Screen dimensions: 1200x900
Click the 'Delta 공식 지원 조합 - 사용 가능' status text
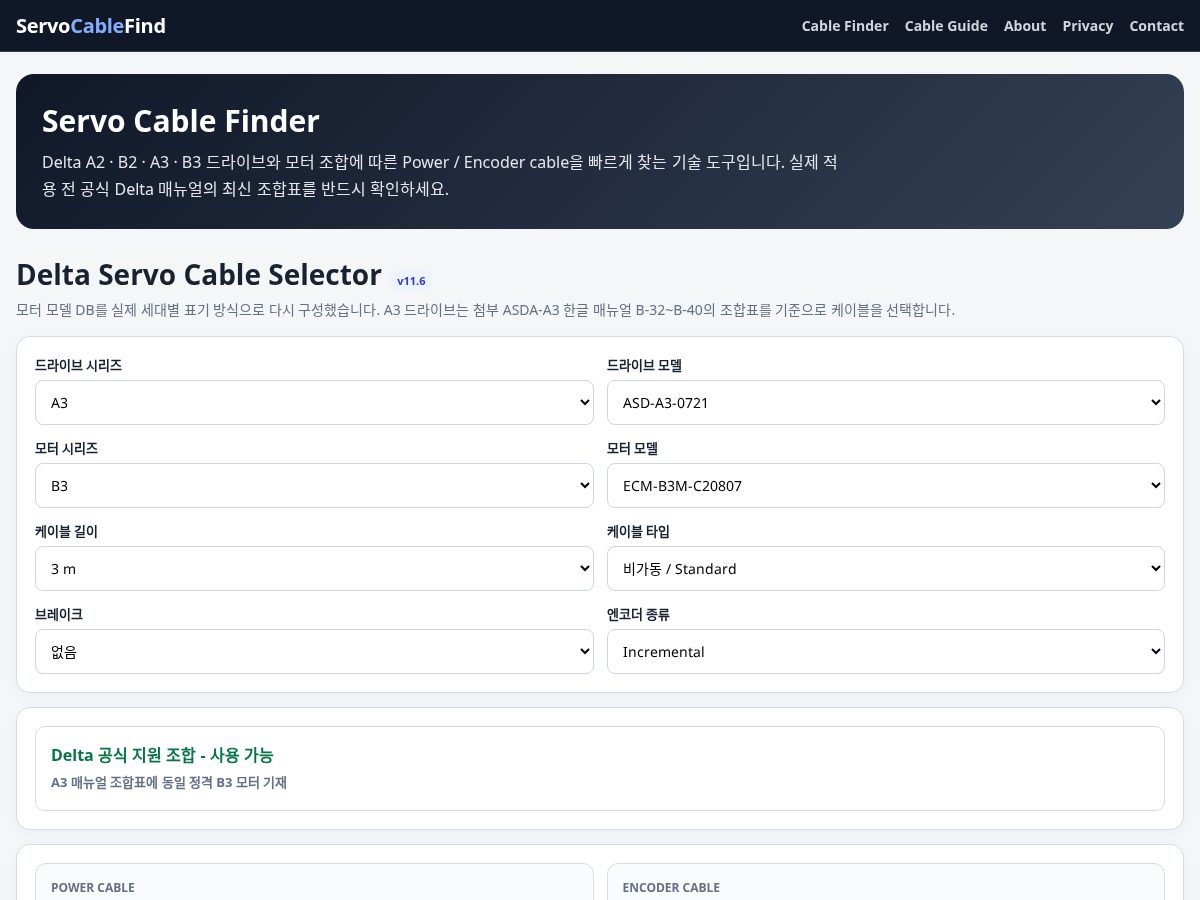(162, 755)
